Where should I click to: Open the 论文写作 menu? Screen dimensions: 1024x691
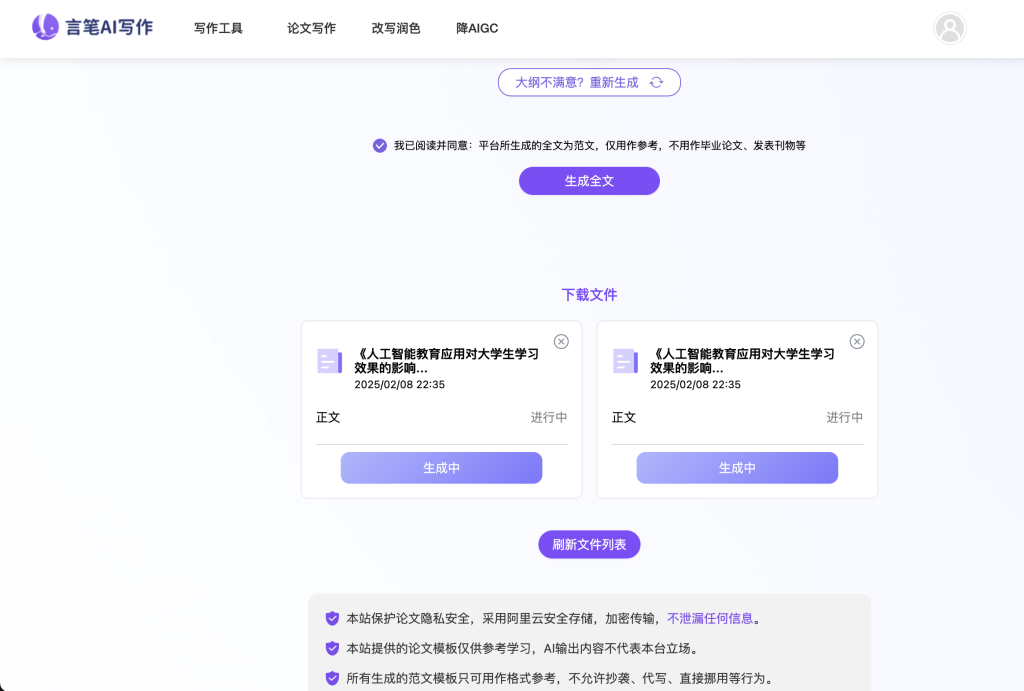pyautogui.click(x=311, y=28)
